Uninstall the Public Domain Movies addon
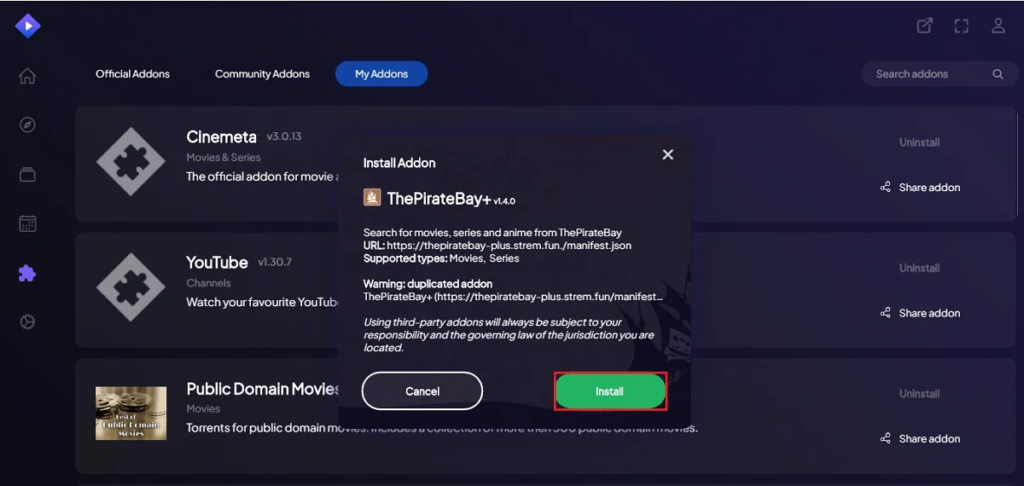Image resolution: width=1024 pixels, height=486 pixels. pos(920,394)
